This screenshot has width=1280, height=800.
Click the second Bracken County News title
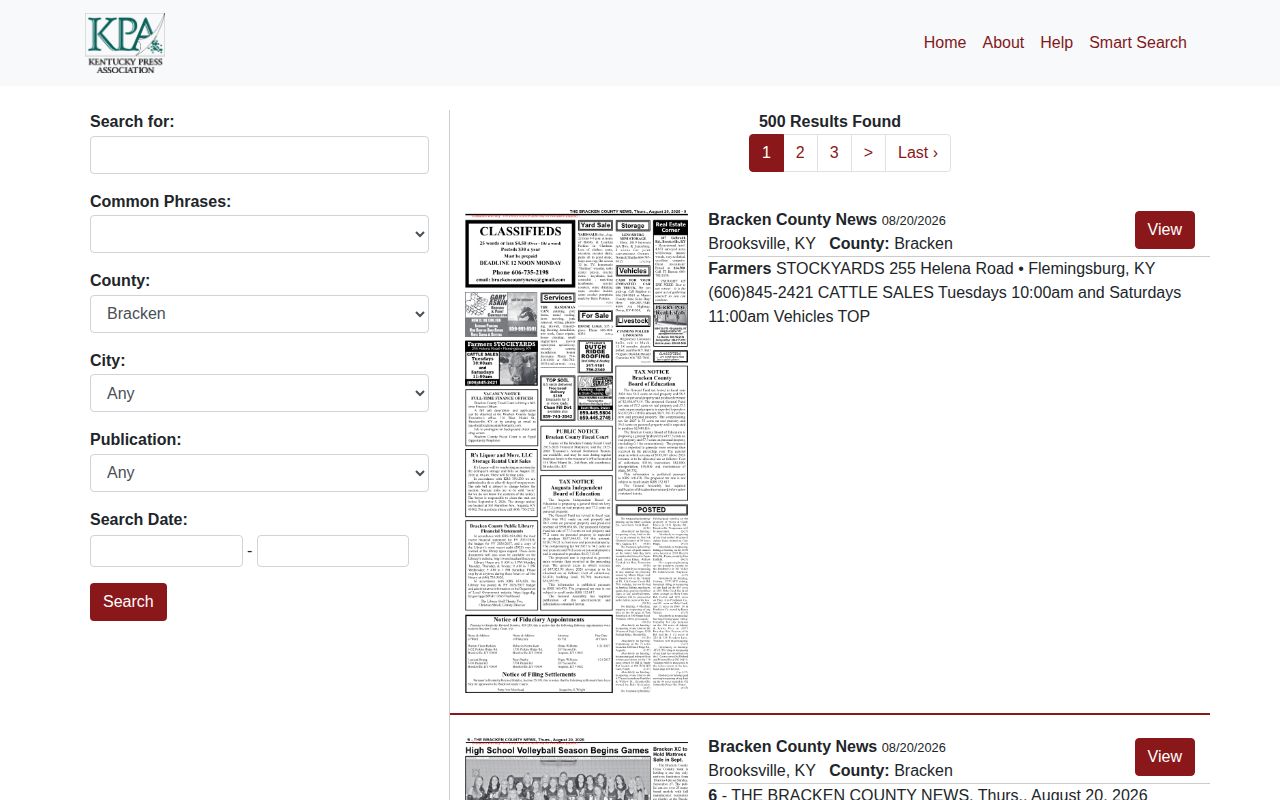click(792, 747)
